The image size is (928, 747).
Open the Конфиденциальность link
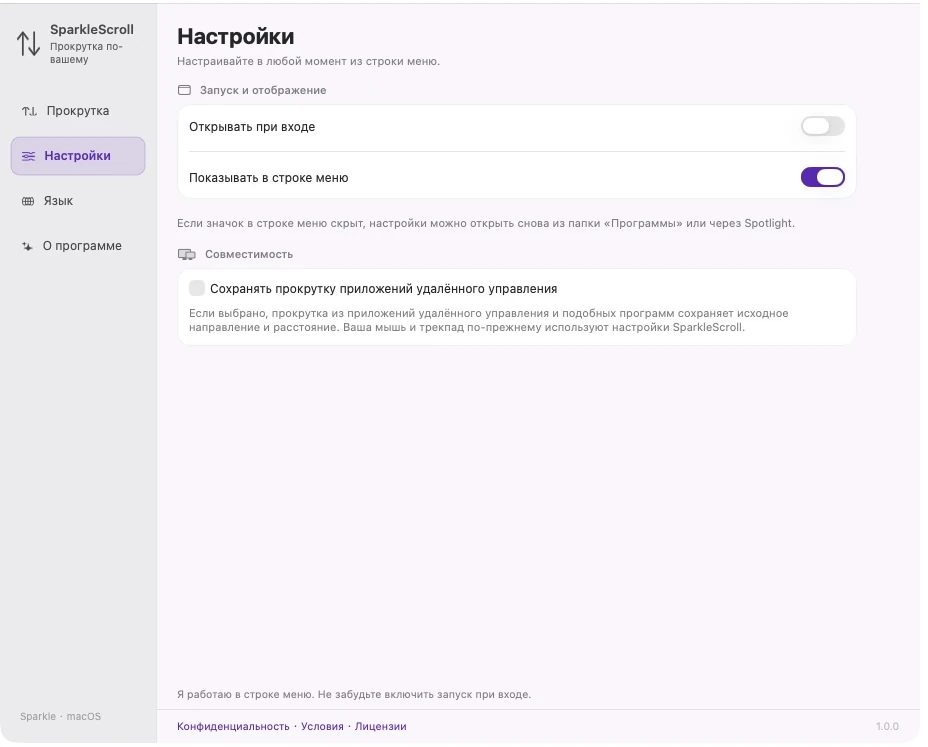point(233,726)
